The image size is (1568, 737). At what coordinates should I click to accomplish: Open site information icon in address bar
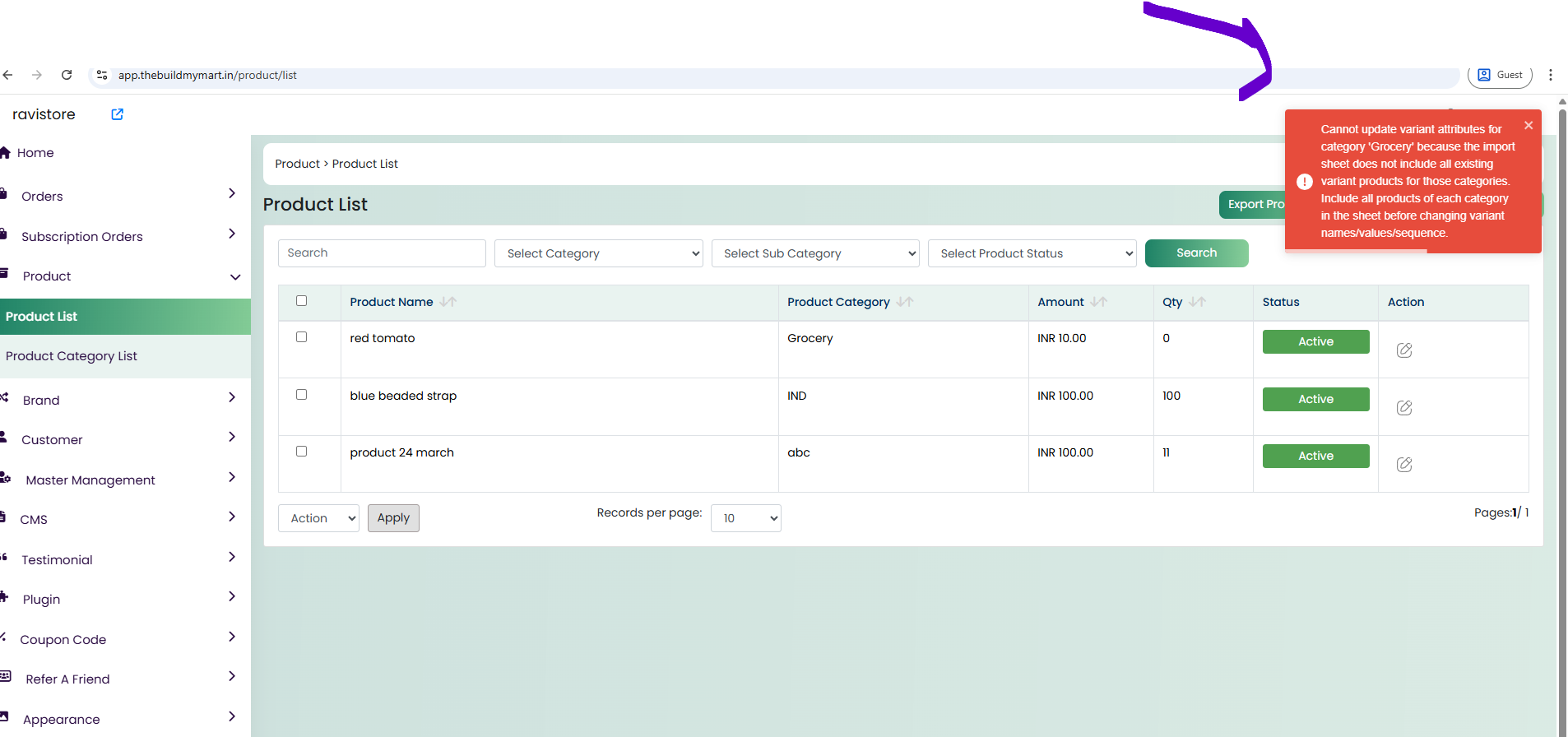pyautogui.click(x=102, y=75)
